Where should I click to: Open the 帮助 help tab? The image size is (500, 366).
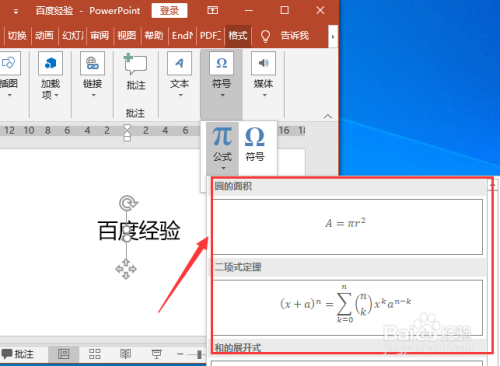[154, 35]
